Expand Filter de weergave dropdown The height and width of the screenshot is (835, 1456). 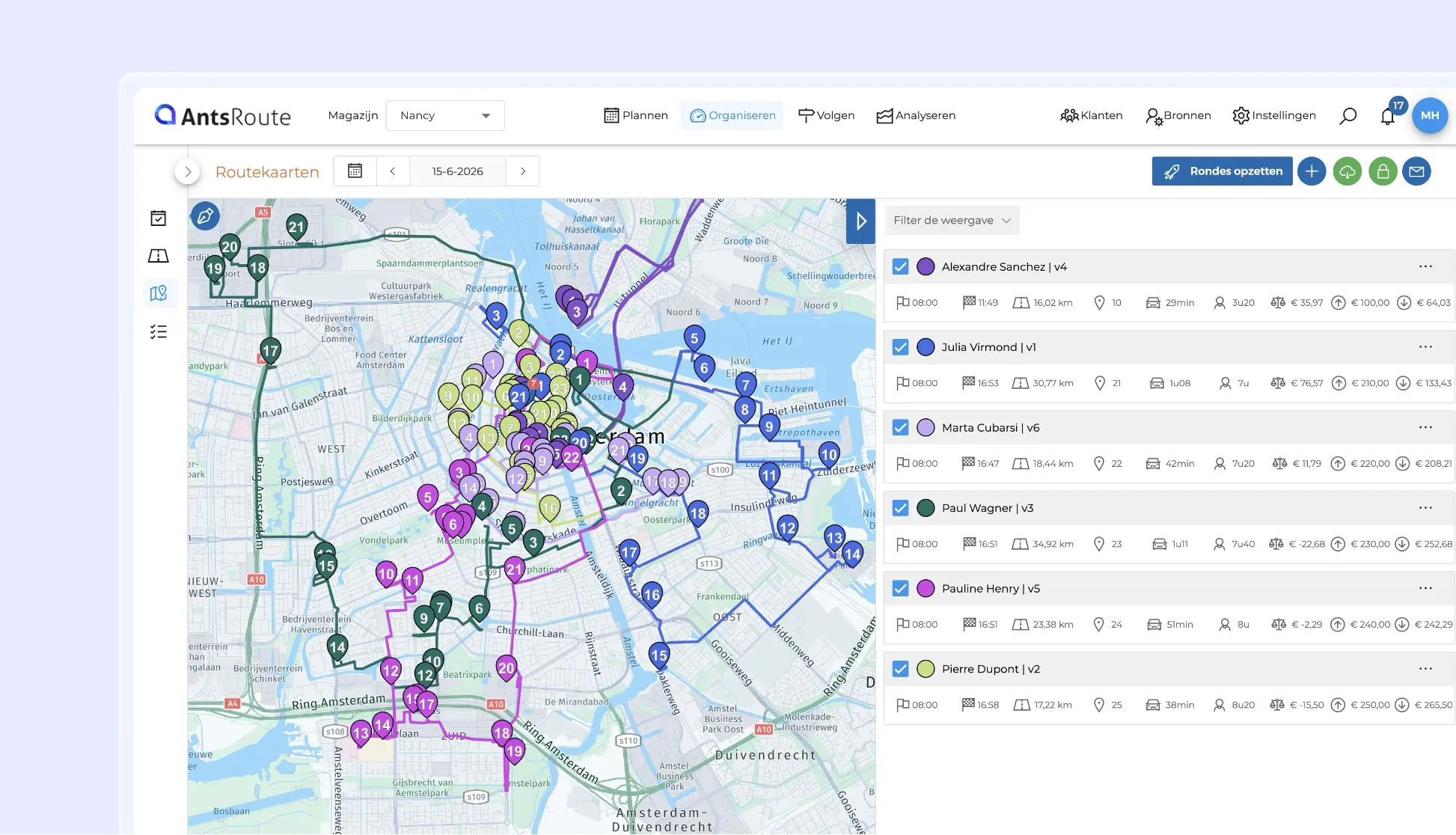point(952,220)
